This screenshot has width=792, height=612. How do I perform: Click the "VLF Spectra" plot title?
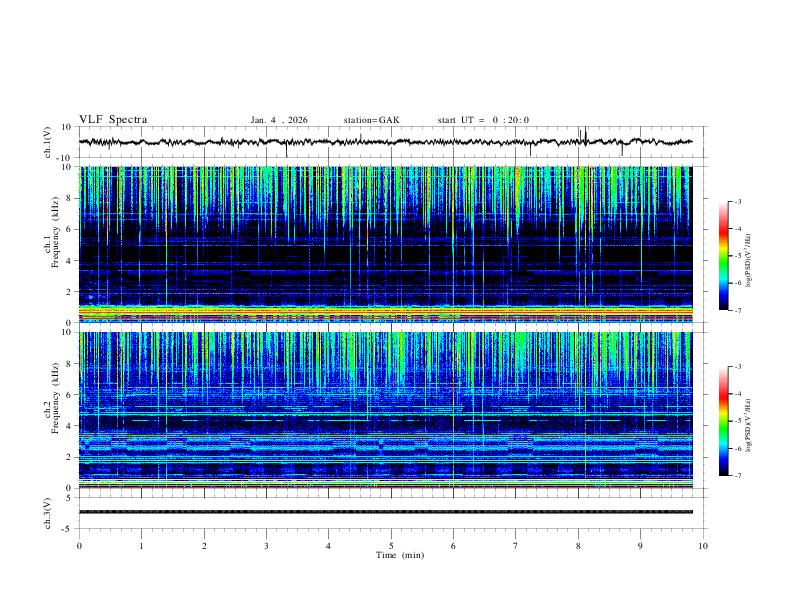(113, 120)
